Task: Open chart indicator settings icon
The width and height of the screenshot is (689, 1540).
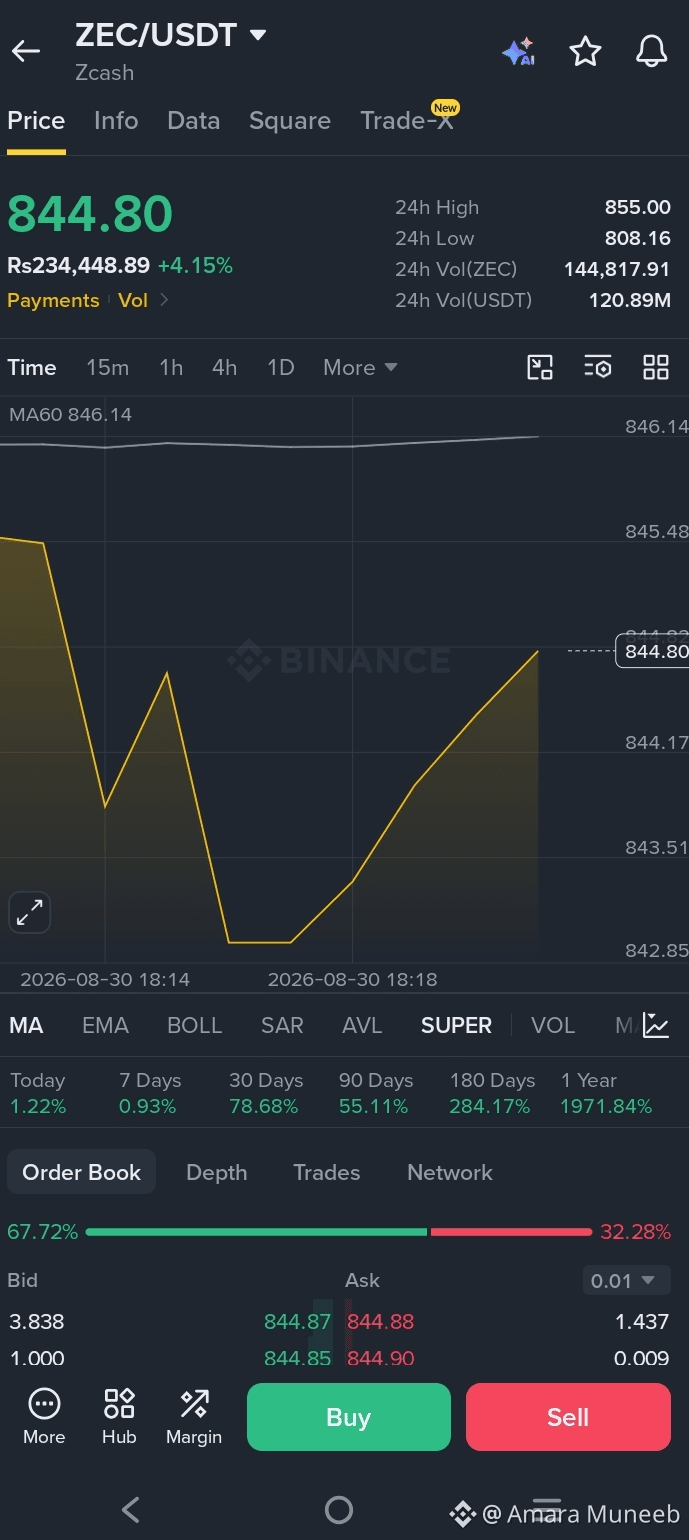Action: click(598, 367)
